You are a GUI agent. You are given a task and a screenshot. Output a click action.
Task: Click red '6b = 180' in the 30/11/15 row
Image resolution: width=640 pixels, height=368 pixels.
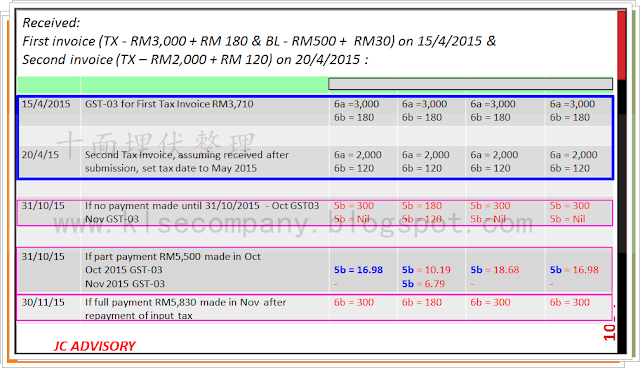click(422, 302)
